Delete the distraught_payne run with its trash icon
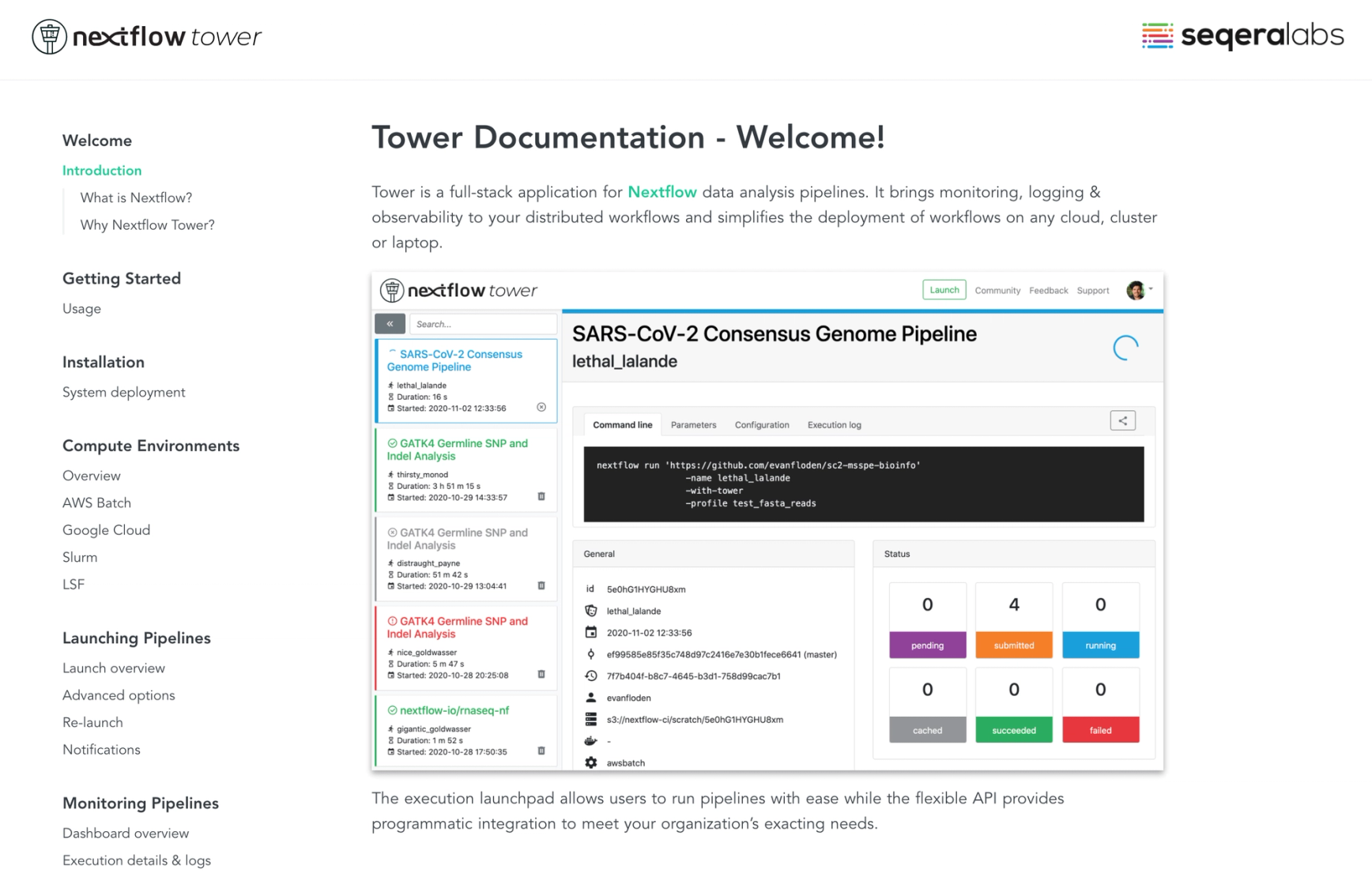This screenshot has width=1372, height=873. 541,586
